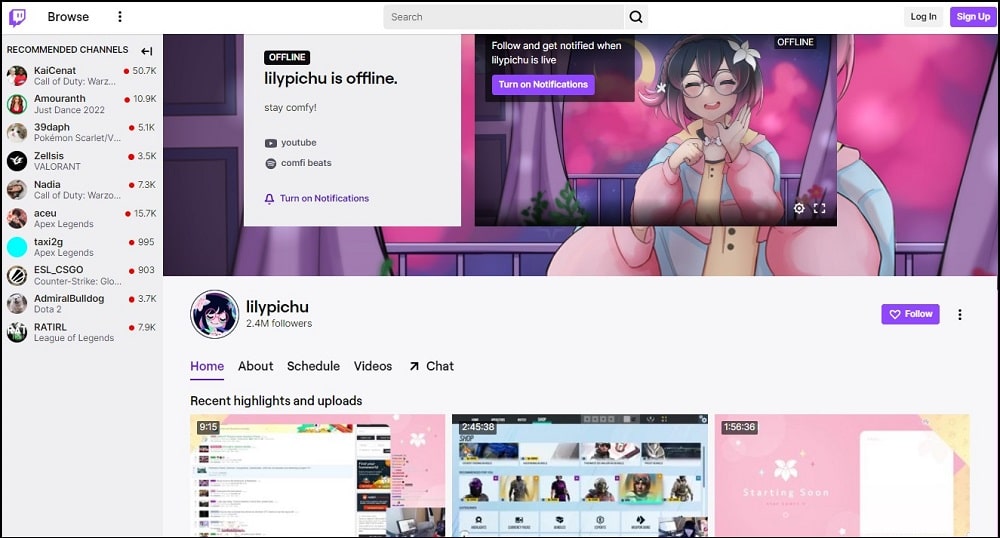Click the Amouranth channel name
The image size is (1000, 538).
tap(59, 99)
